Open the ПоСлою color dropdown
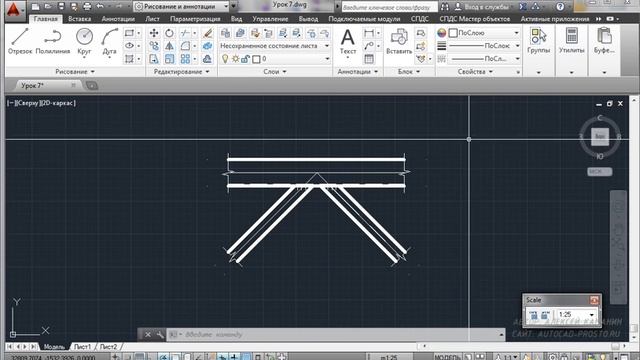 [516, 33]
